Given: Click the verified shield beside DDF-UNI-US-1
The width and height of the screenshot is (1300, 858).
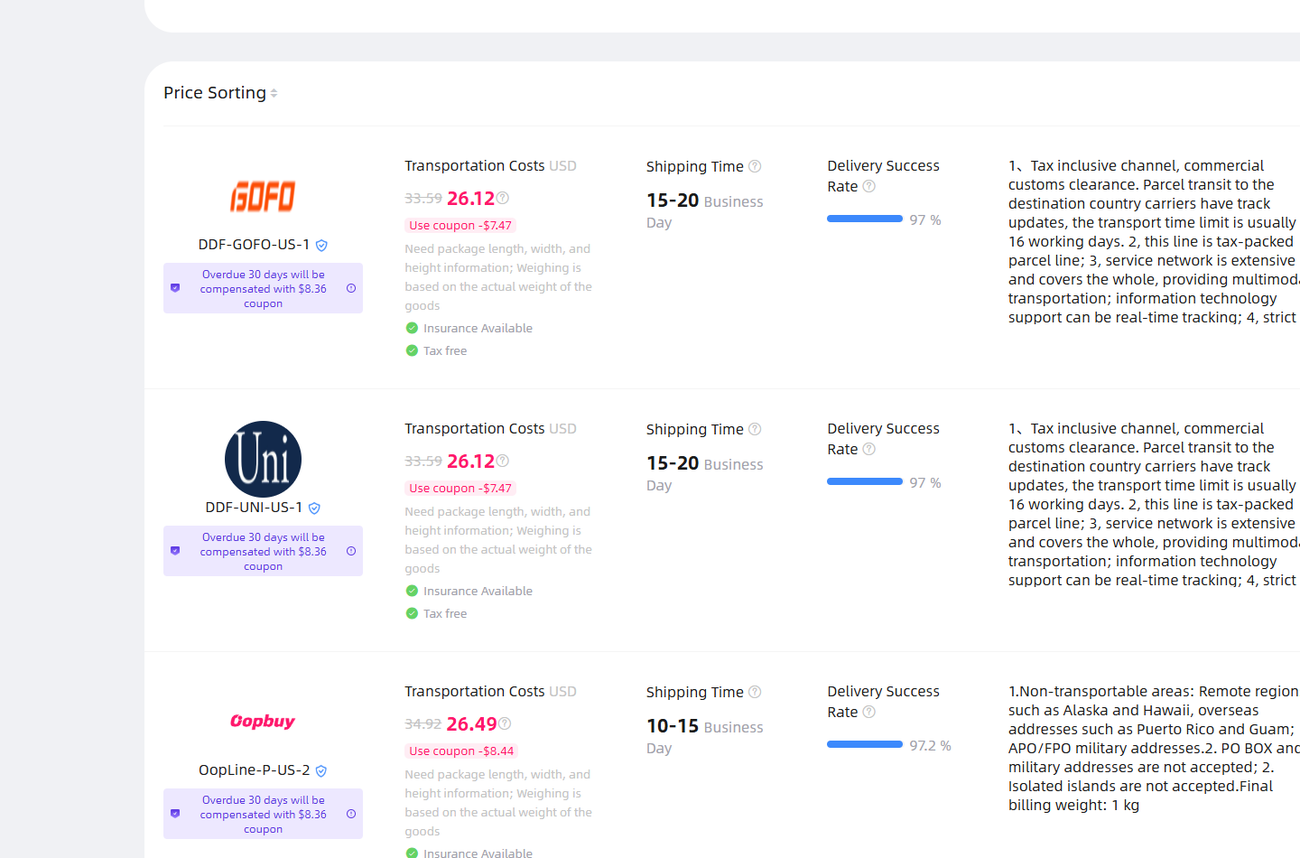Looking at the screenshot, I should point(315,508).
